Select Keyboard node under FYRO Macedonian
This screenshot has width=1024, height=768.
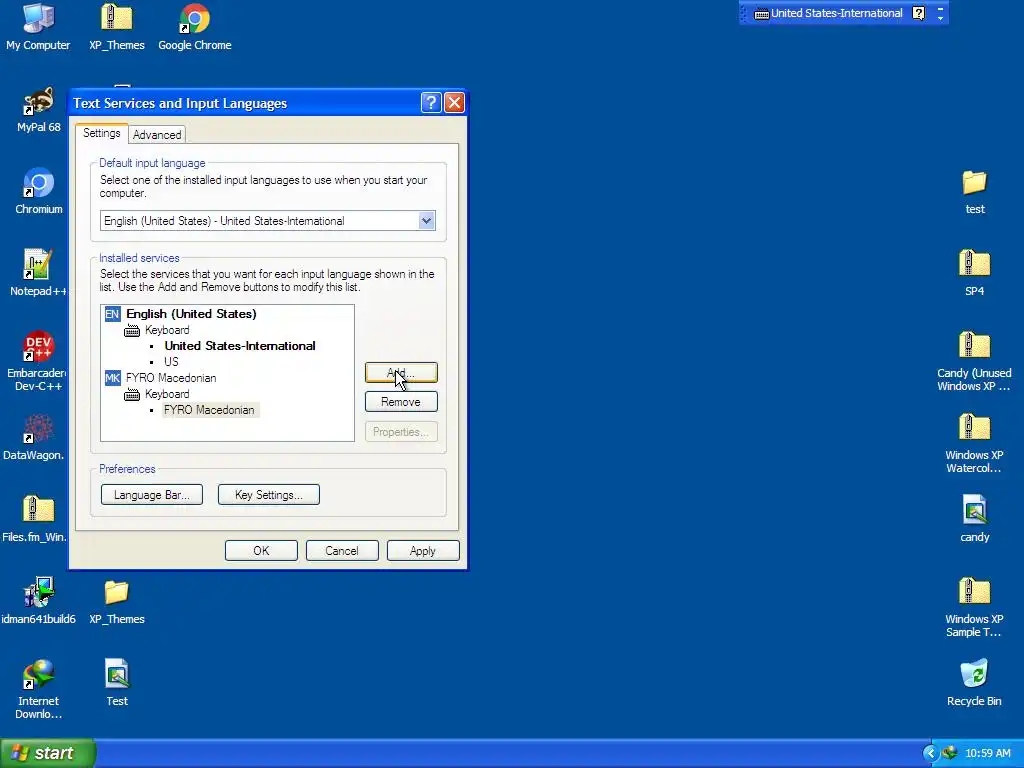click(x=167, y=394)
